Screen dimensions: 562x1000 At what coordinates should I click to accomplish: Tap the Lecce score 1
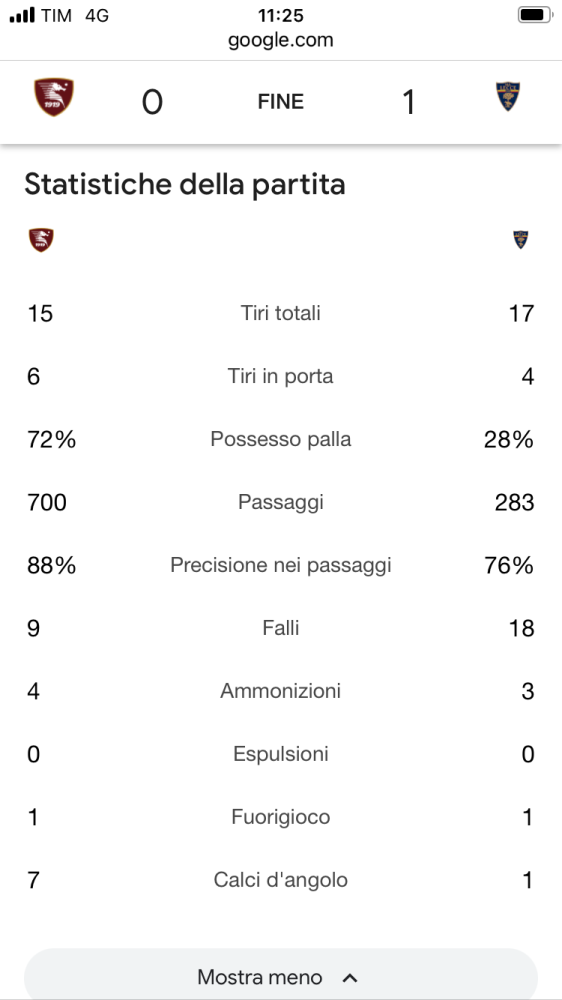click(409, 102)
